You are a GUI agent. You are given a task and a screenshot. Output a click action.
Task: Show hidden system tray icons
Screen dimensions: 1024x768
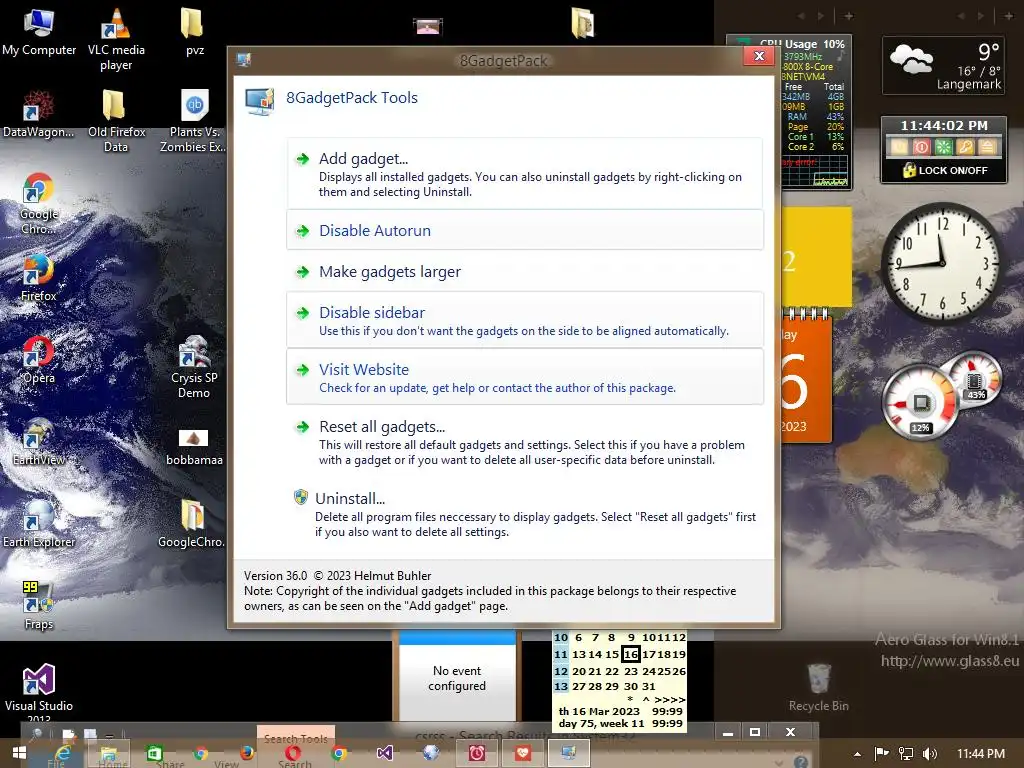857,754
